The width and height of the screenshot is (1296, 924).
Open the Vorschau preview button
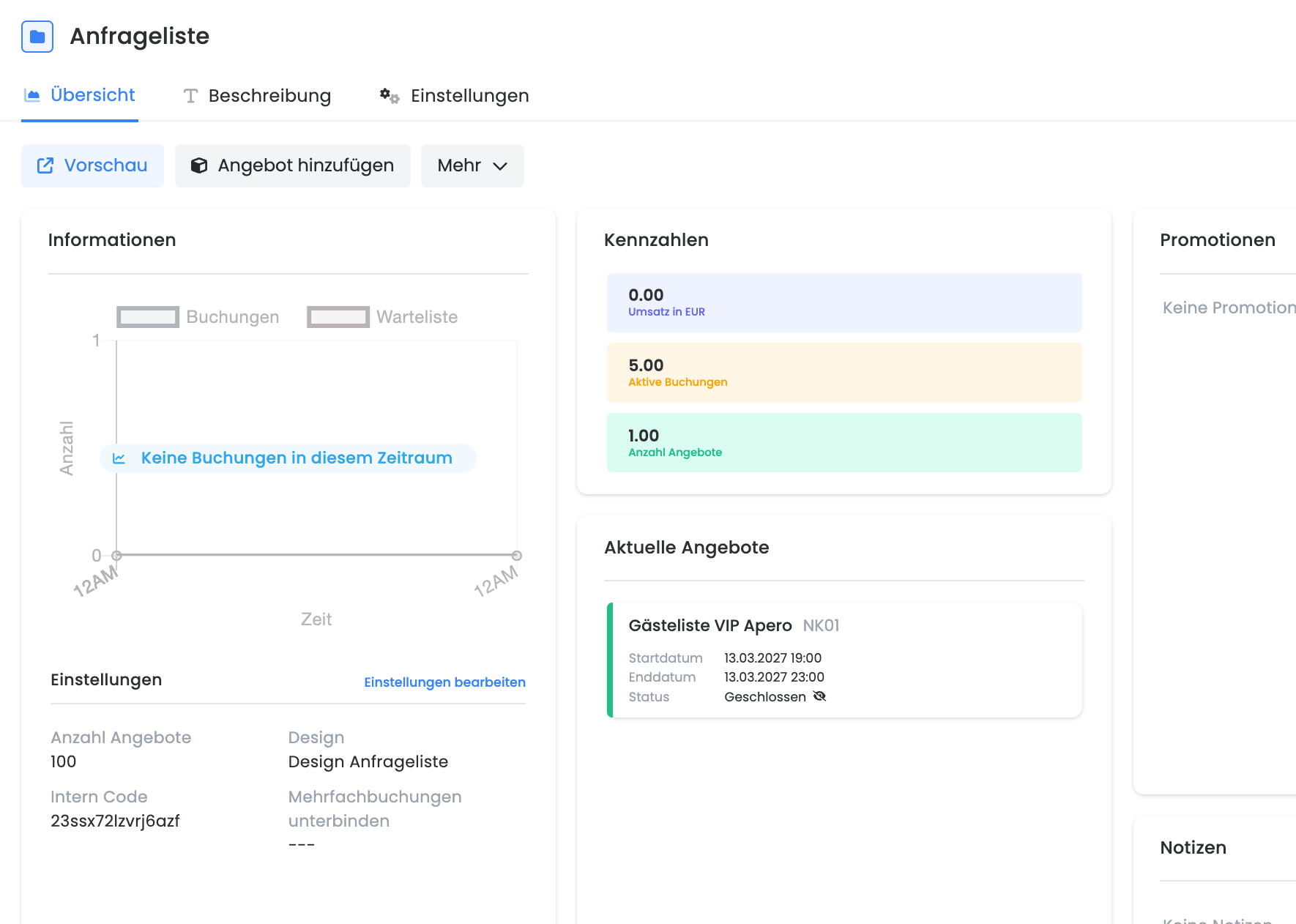(92, 165)
